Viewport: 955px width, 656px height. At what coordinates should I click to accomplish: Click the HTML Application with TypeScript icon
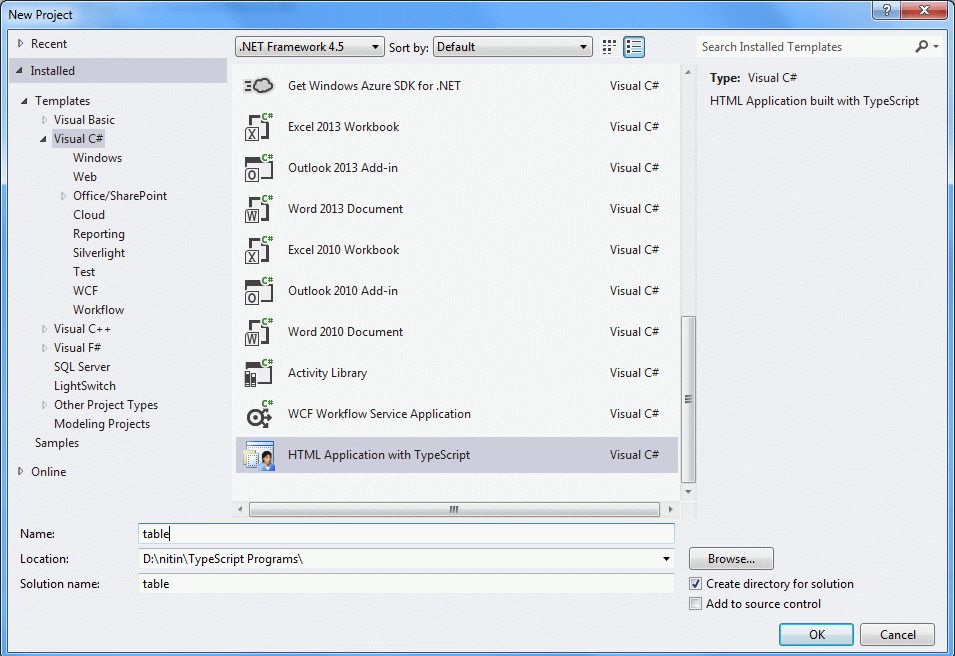259,455
